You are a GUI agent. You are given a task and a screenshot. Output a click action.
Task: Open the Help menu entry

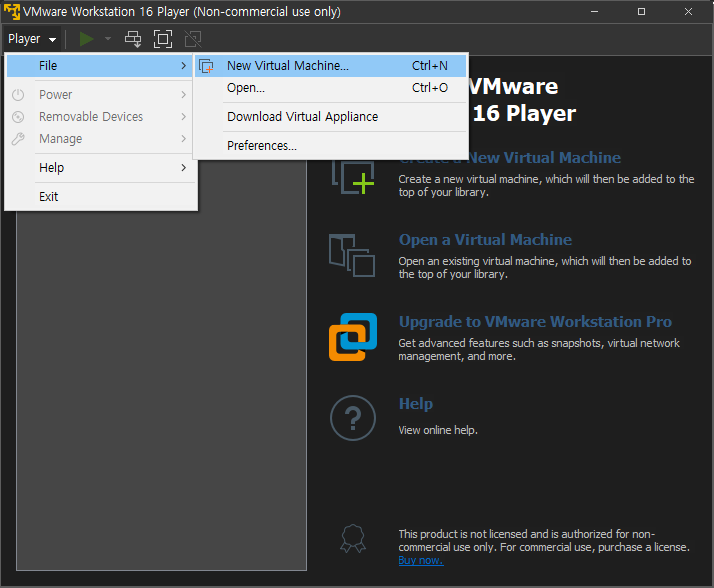(99, 168)
